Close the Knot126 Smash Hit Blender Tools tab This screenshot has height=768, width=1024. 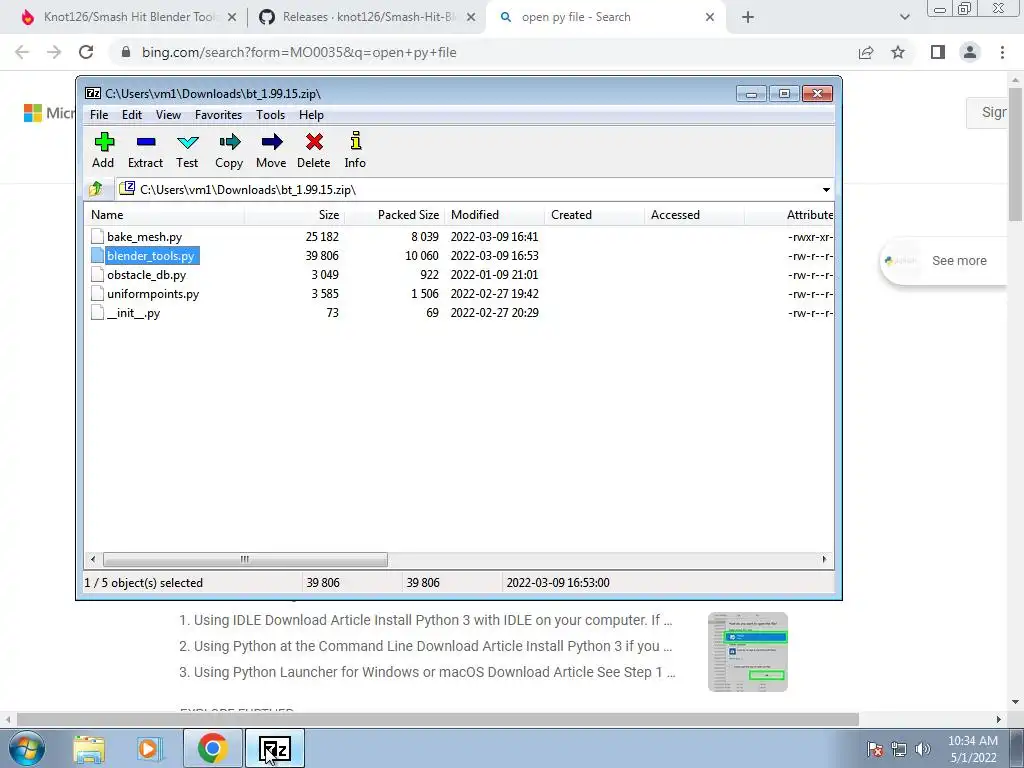(232, 18)
